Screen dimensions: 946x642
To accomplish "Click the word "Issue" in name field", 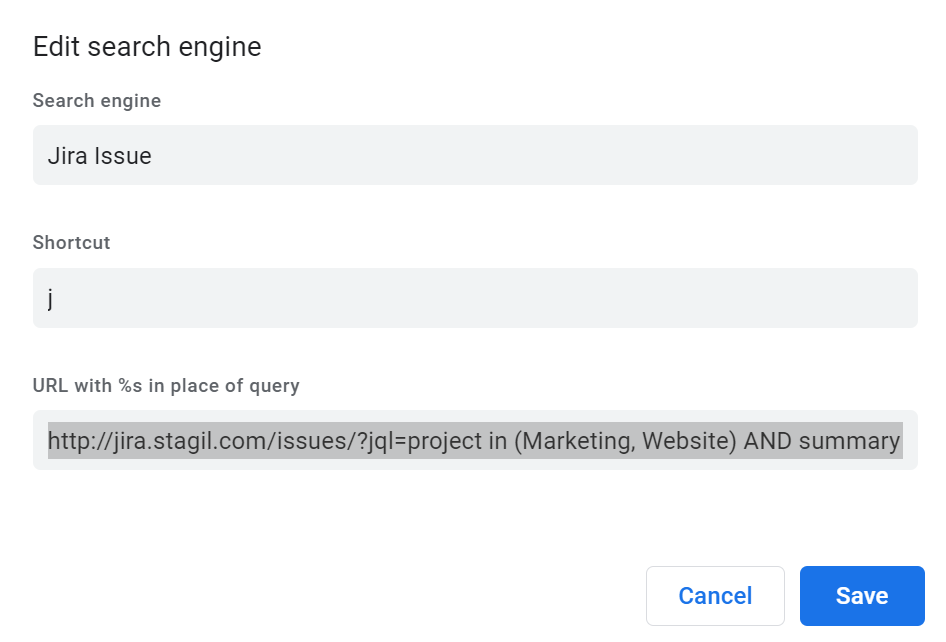I will point(123,156).
